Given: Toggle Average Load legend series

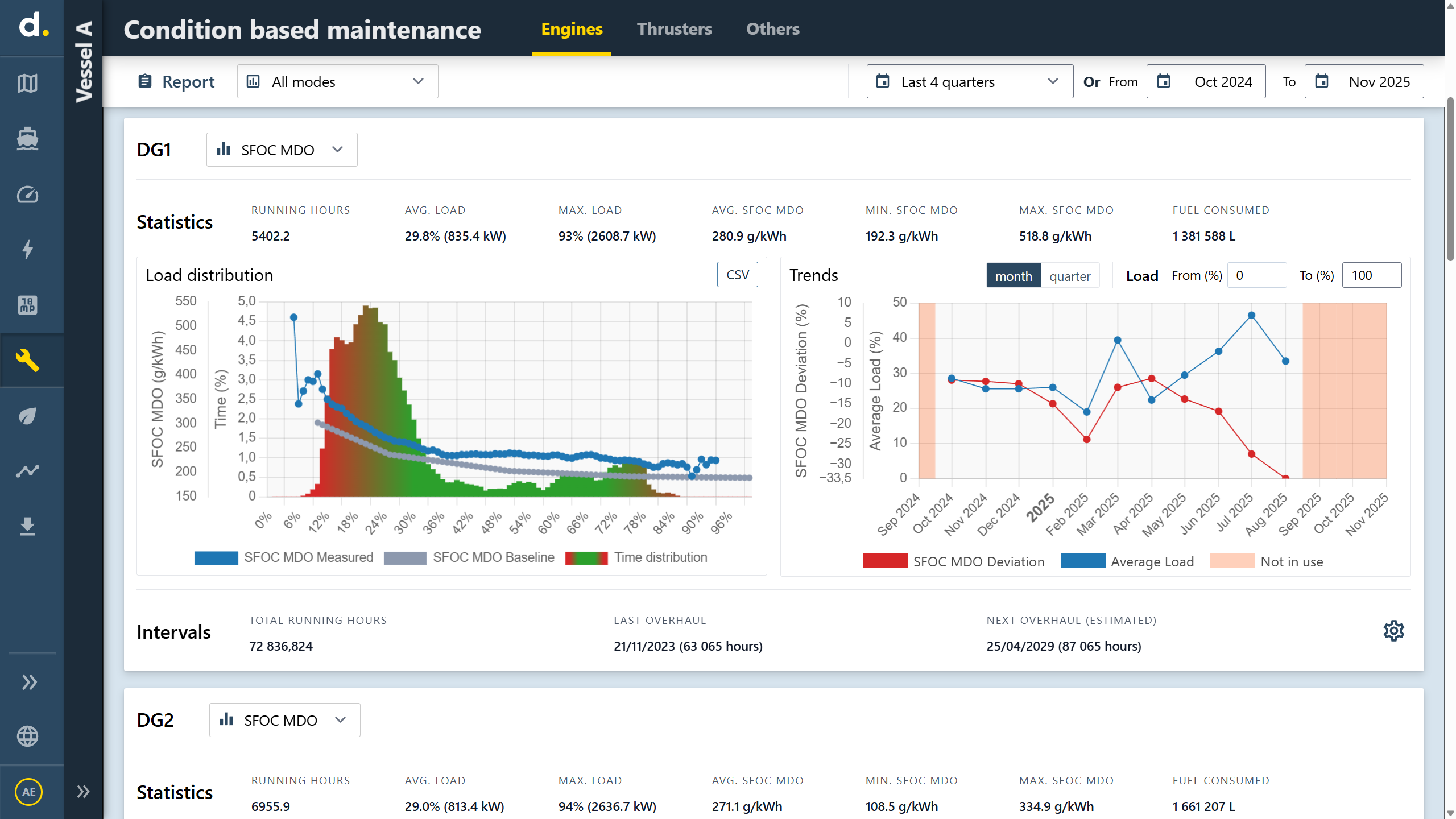Looking at the screenshot, I should click(1127, 561).
